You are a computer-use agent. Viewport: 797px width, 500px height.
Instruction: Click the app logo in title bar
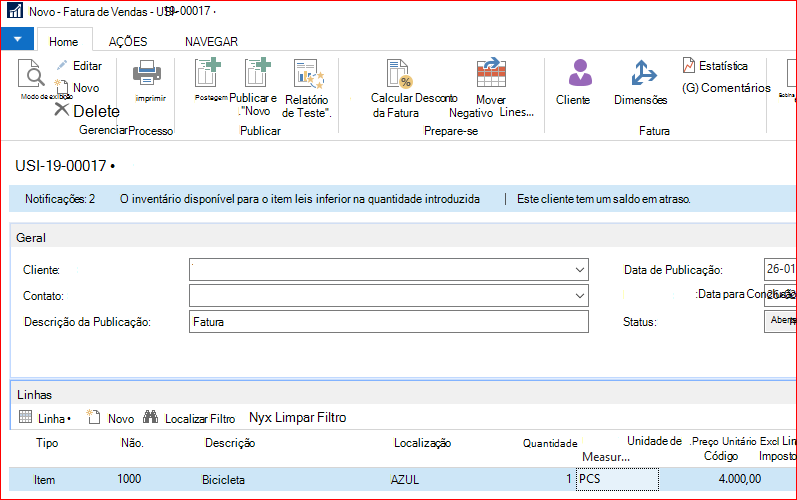coord(15,10)
